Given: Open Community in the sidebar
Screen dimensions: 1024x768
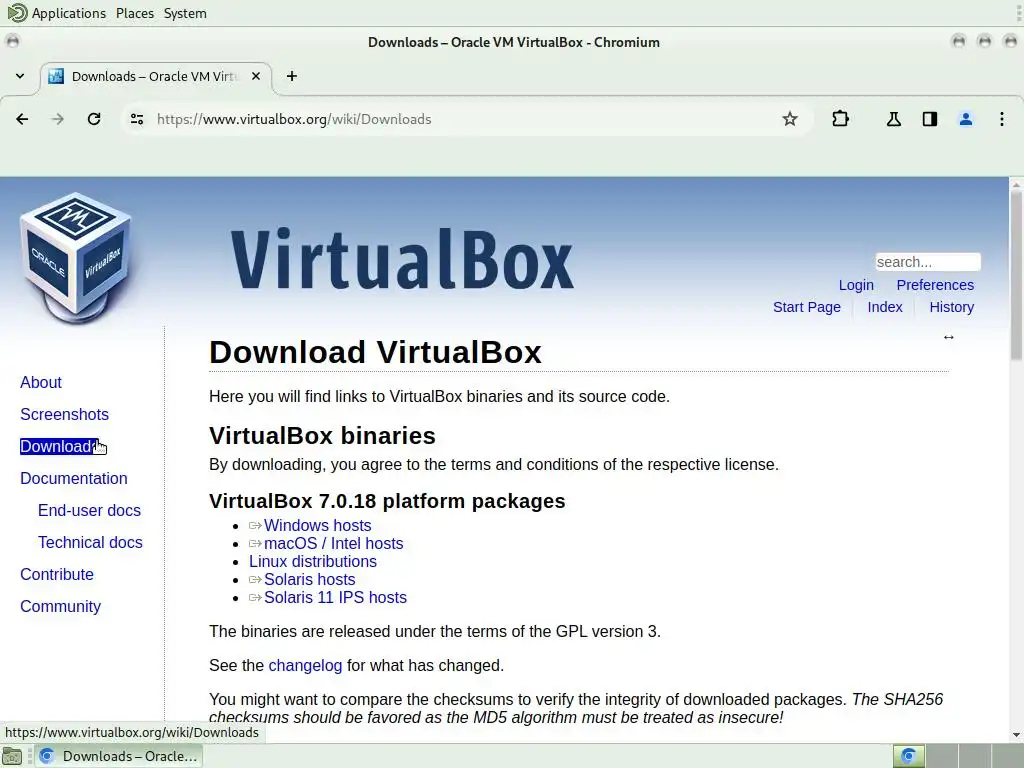Looking at the screenshot, I should 61,606.
